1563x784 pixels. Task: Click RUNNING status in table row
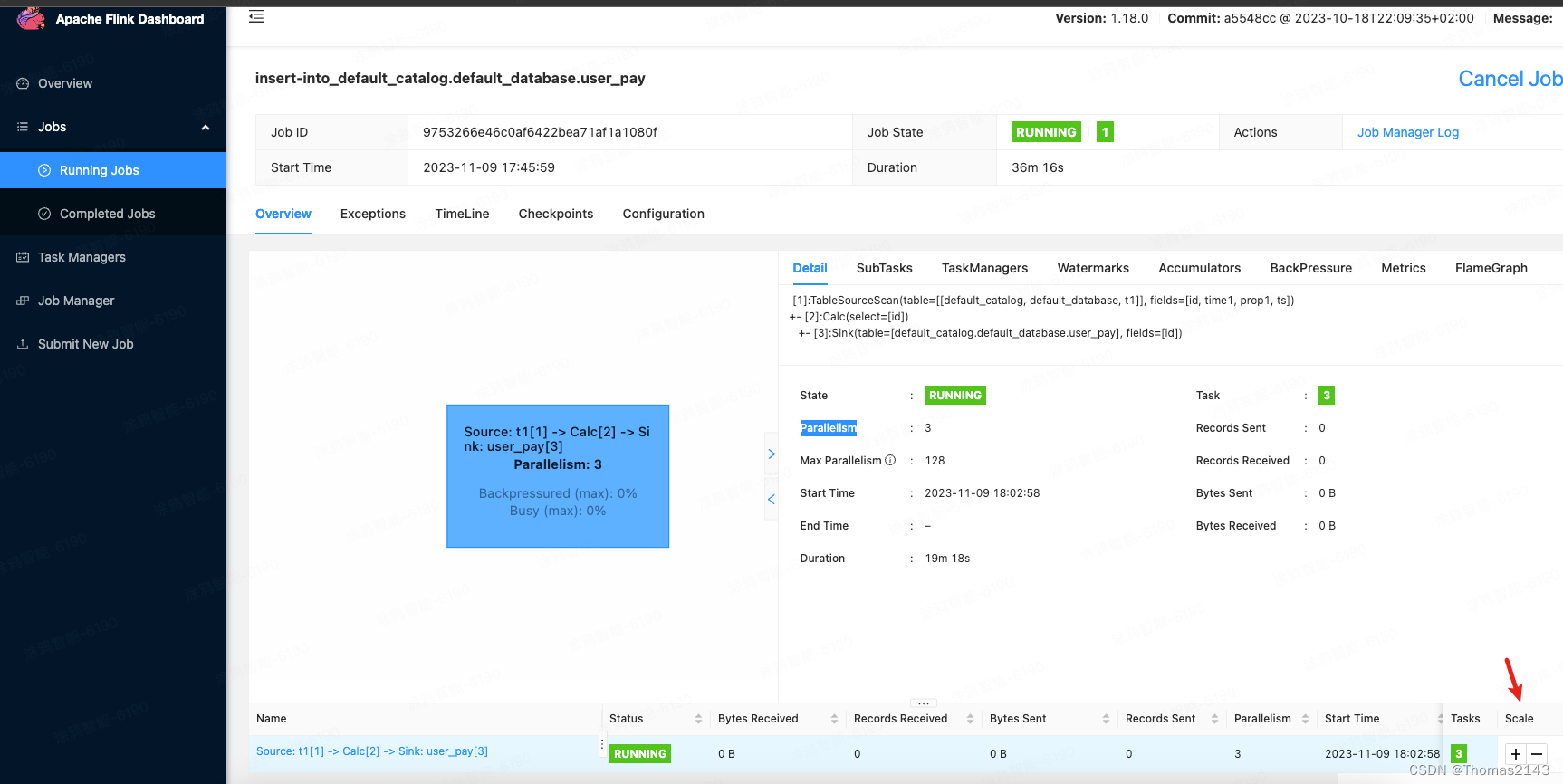[x=640, y=753]
